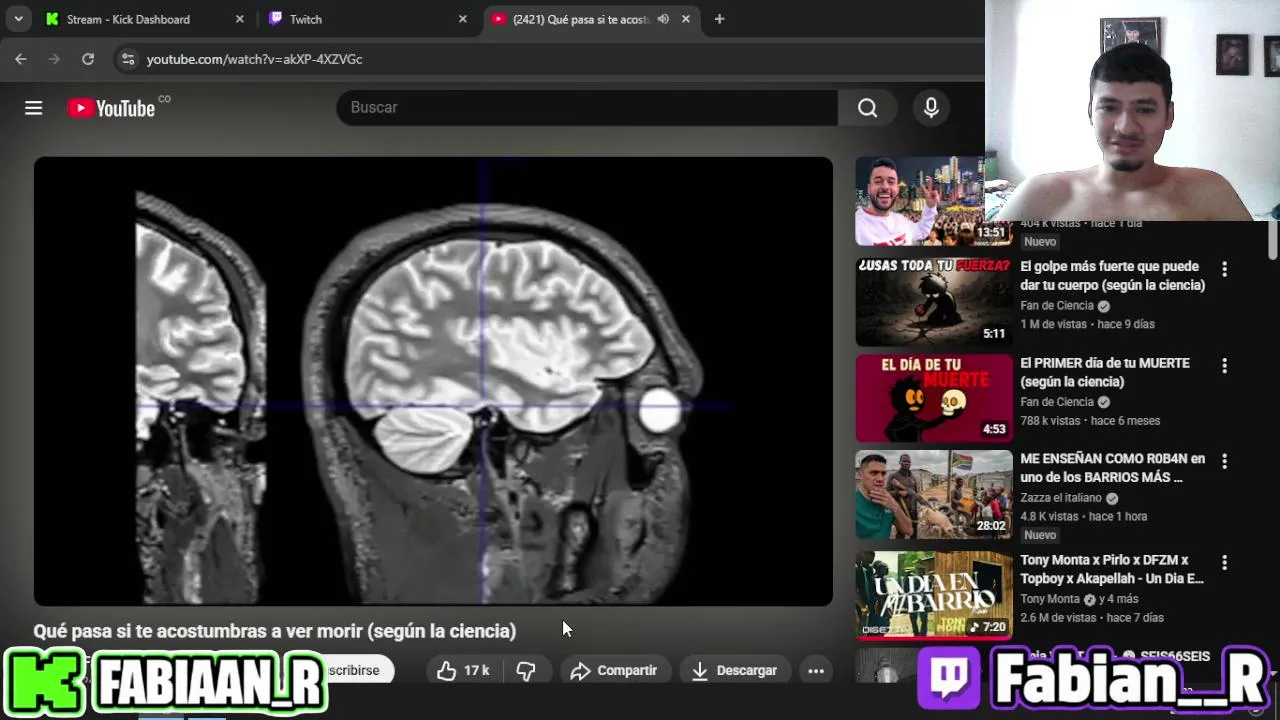Click title ME ENSEÑAN COMO R0B4N
Image resolution: width=1280 pixels, height=720 pixels.
[x=1112, y=468]
